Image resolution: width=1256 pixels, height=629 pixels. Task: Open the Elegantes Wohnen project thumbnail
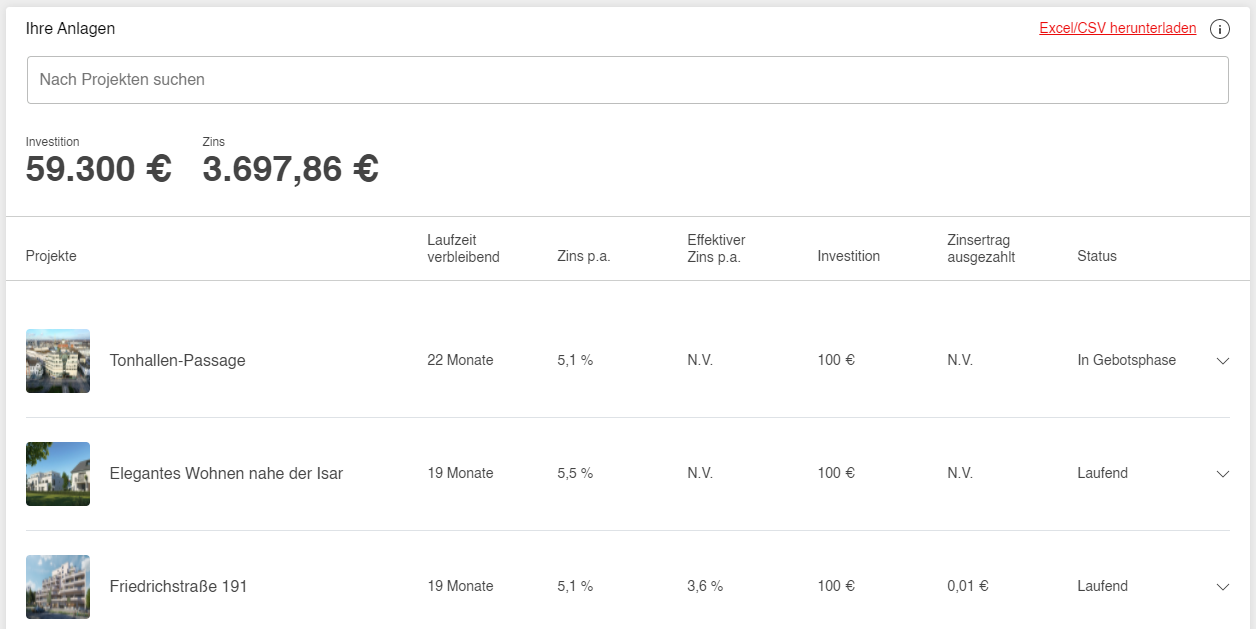point(58,474)
